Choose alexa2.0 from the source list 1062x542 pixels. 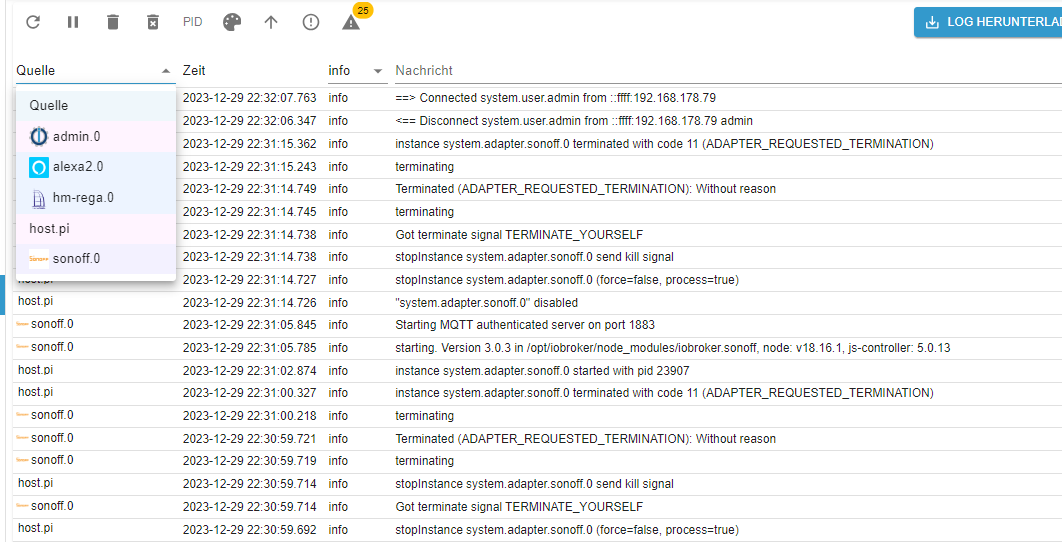click(95, 167)
